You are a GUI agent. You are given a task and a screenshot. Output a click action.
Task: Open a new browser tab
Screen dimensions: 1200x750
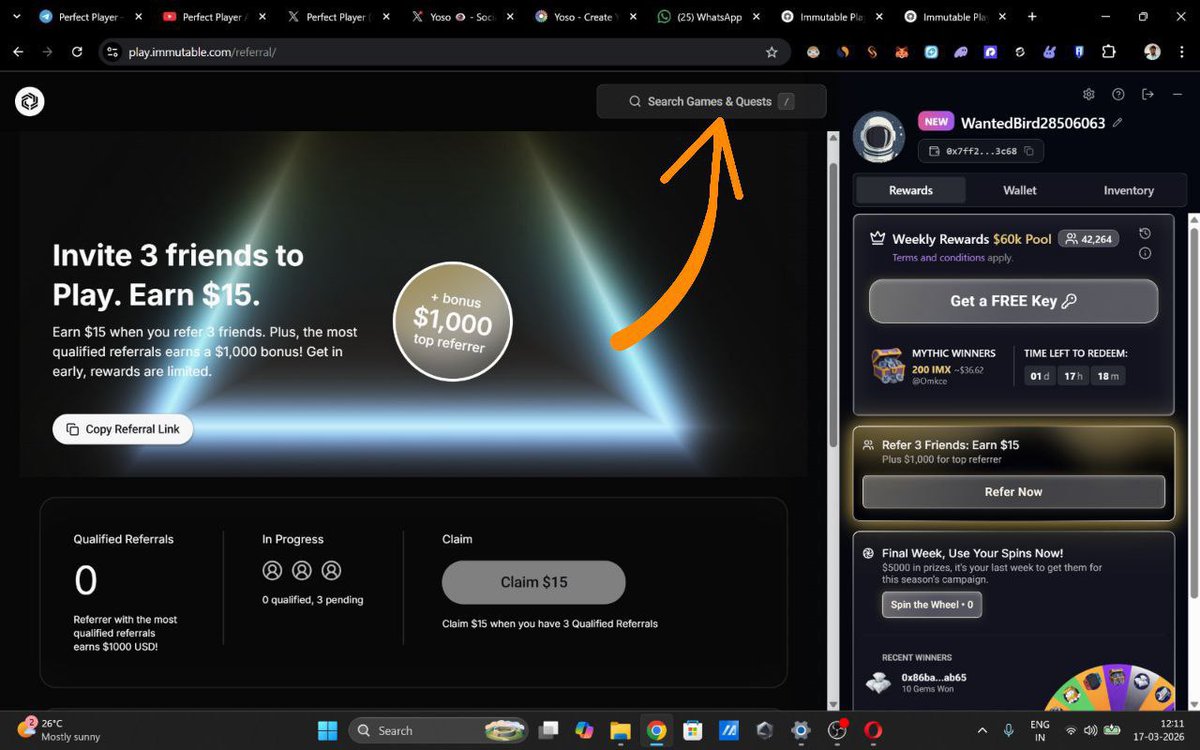[1032, 17]
